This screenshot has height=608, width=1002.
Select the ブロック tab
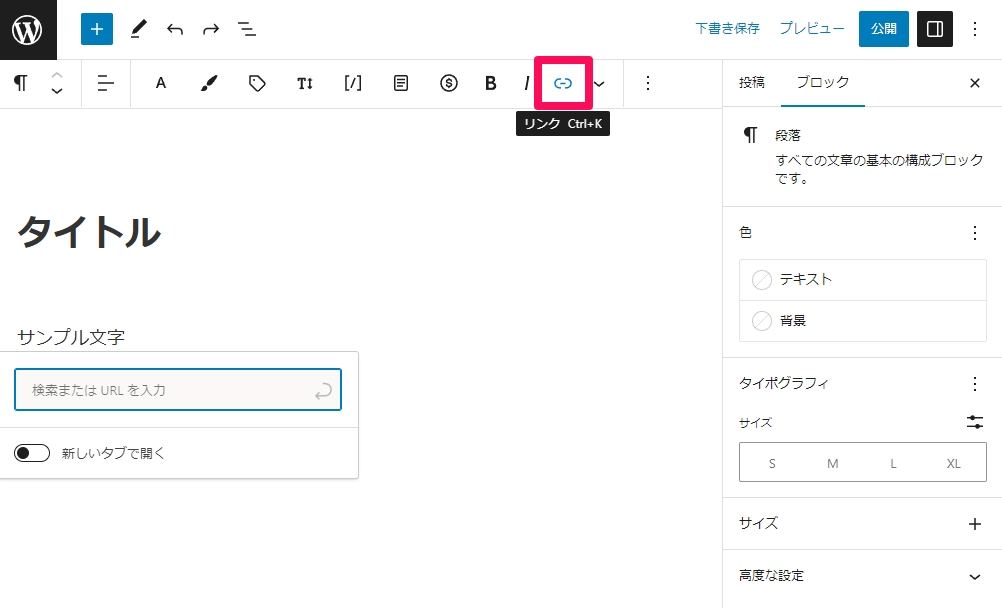coord(822,83)
